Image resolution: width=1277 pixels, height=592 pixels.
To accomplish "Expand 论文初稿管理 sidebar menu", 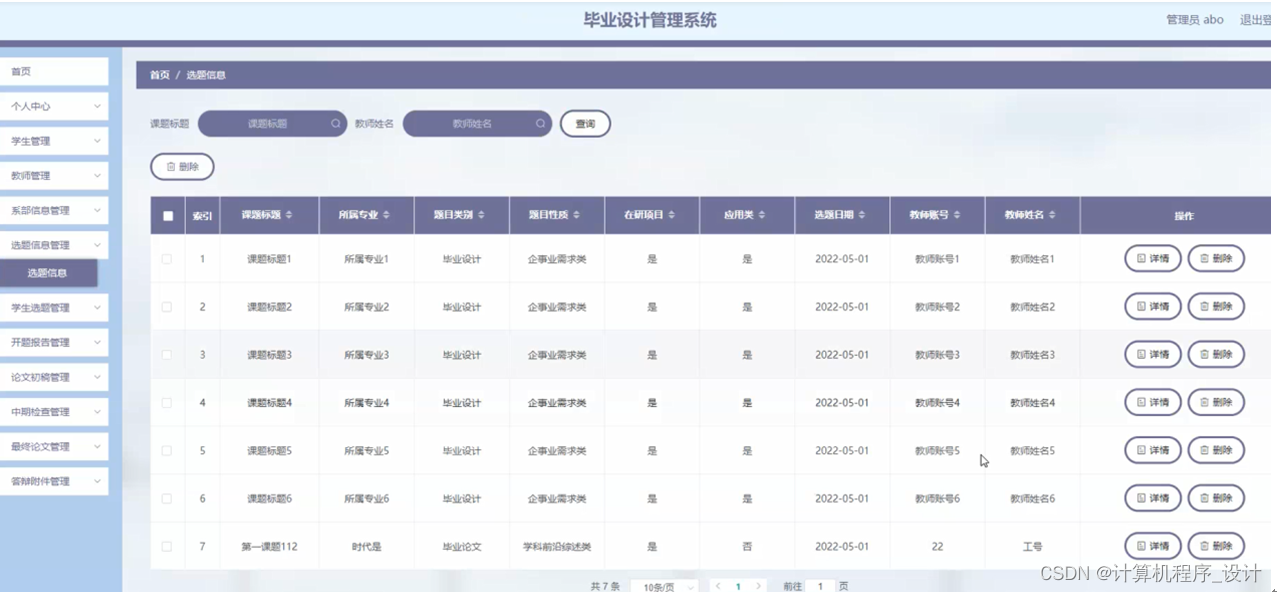I will 54,377.
